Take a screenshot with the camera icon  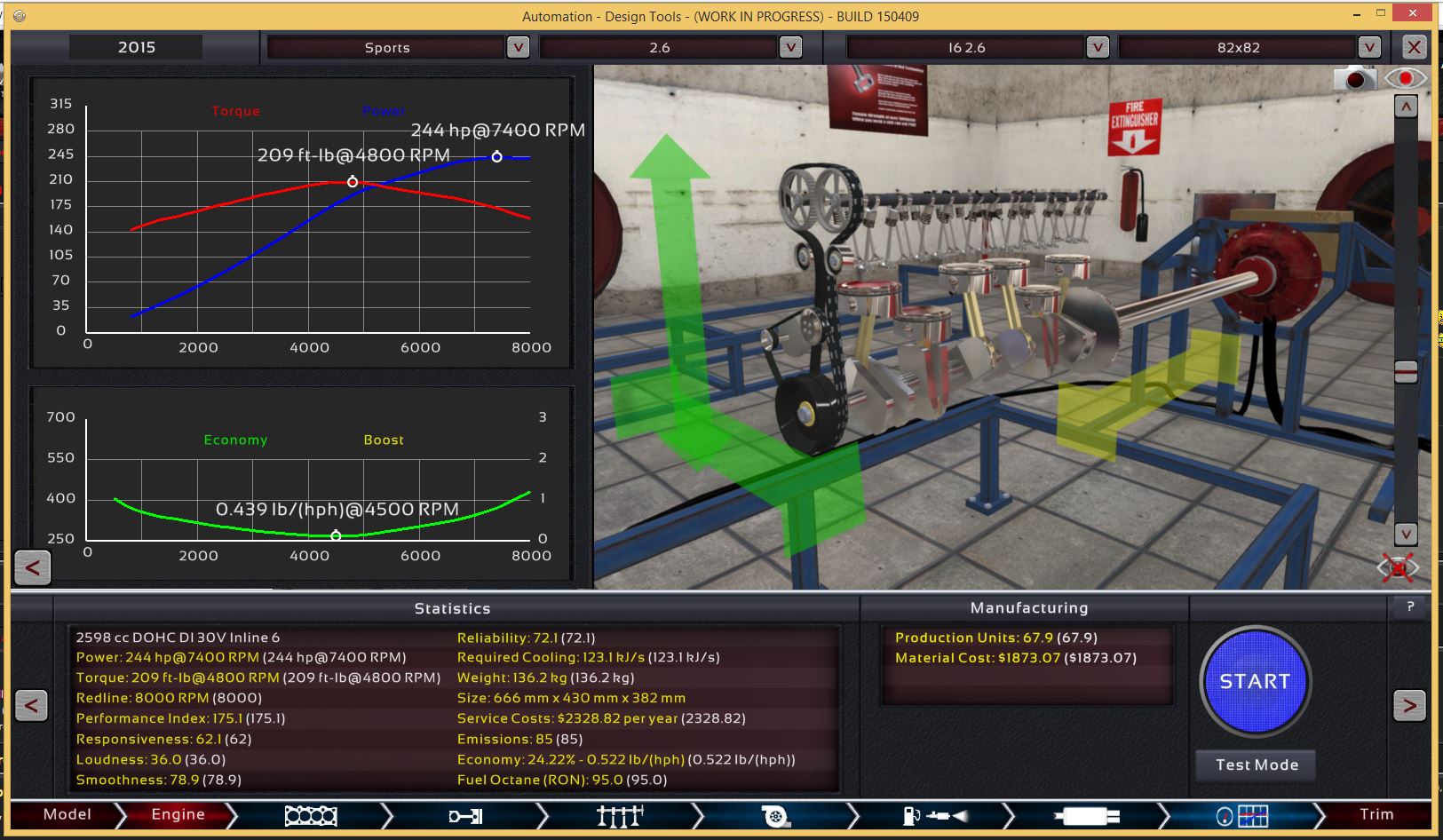point(1354,79)
